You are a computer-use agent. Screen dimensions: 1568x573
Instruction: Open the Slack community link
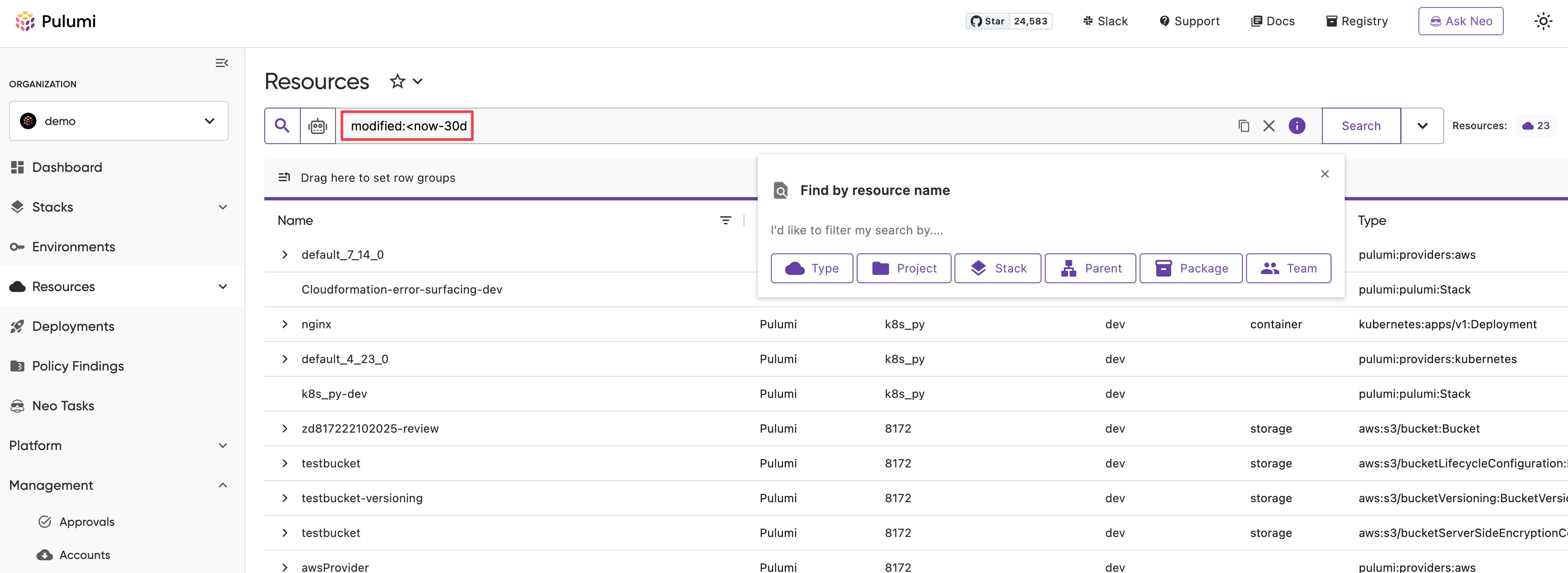(x=1105, y=21)
